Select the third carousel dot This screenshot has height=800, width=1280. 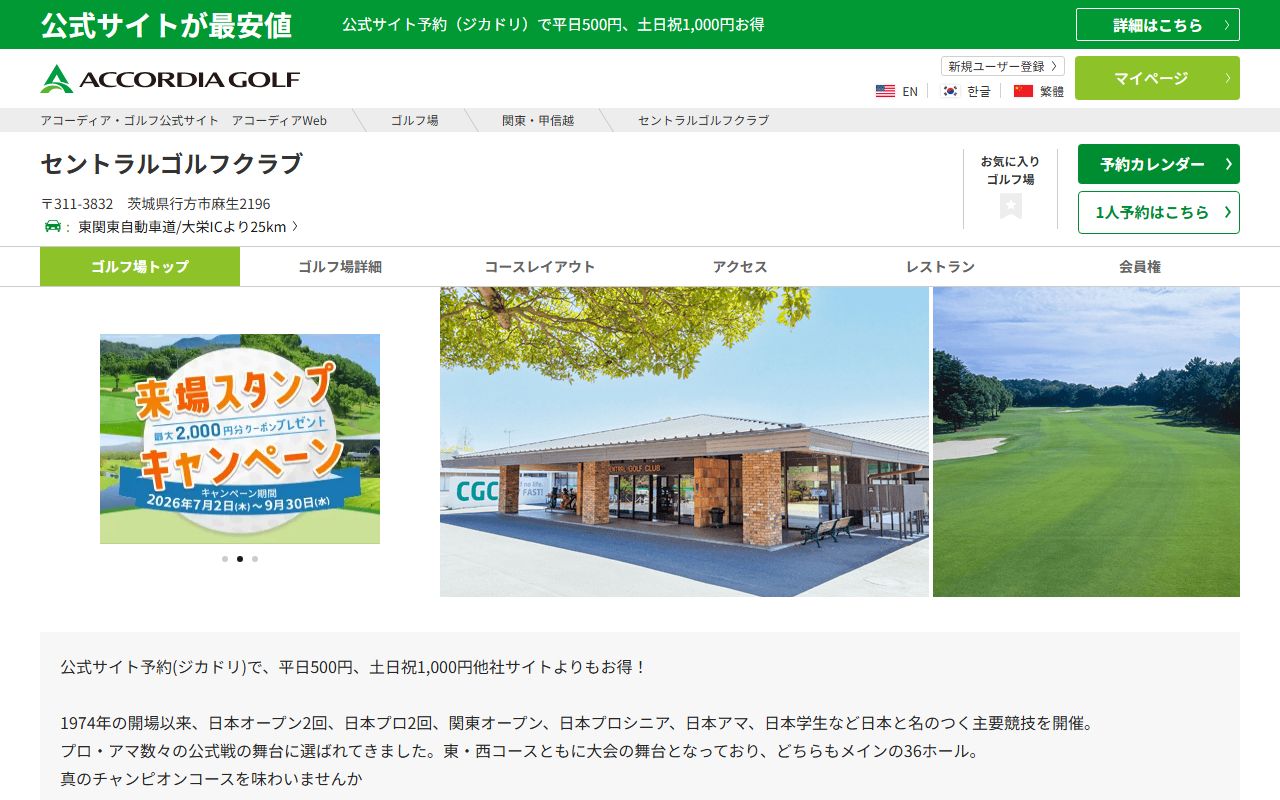click(255, 559)
